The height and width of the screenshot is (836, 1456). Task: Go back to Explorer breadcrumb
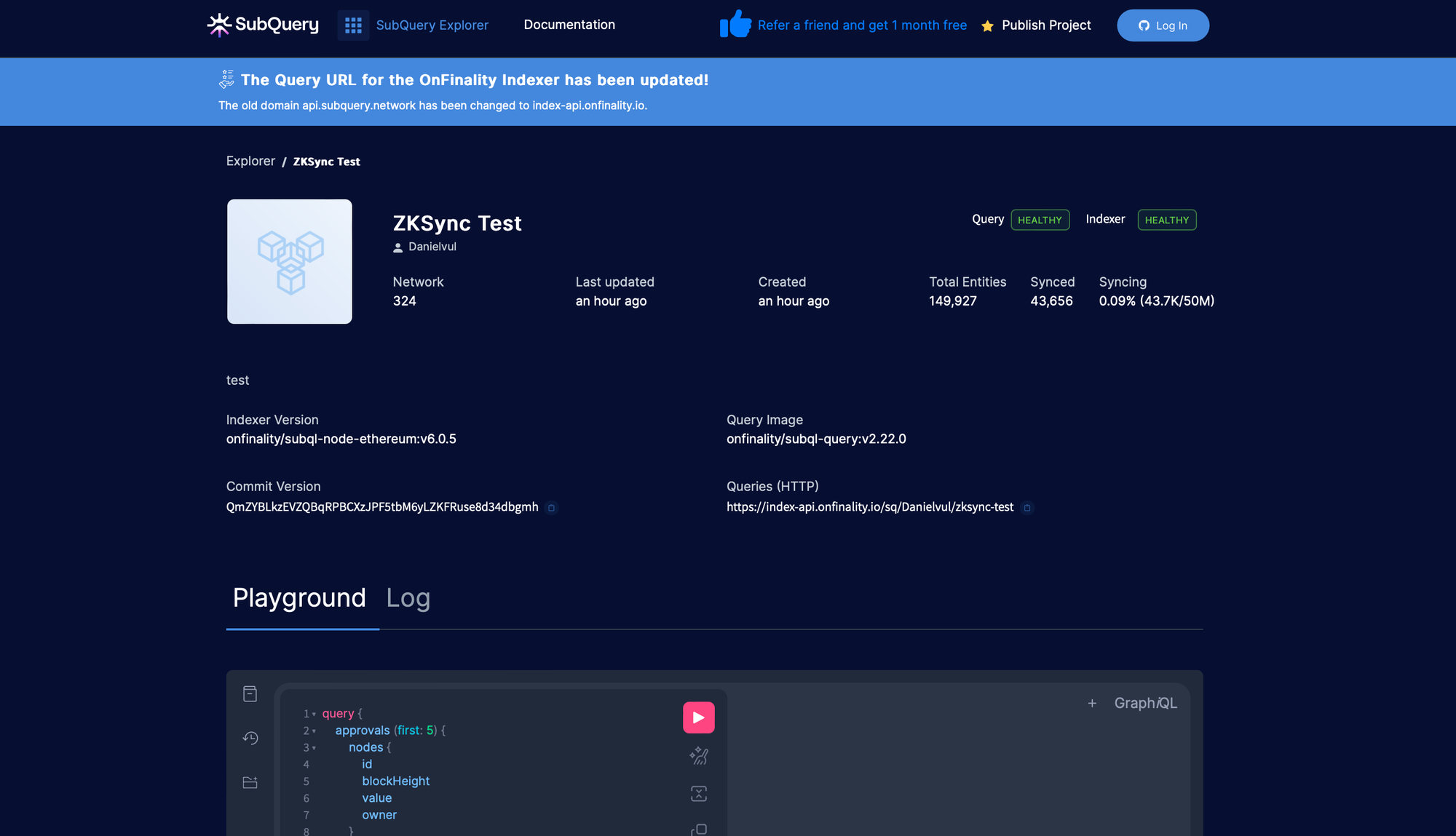click(x=250, y=161)
